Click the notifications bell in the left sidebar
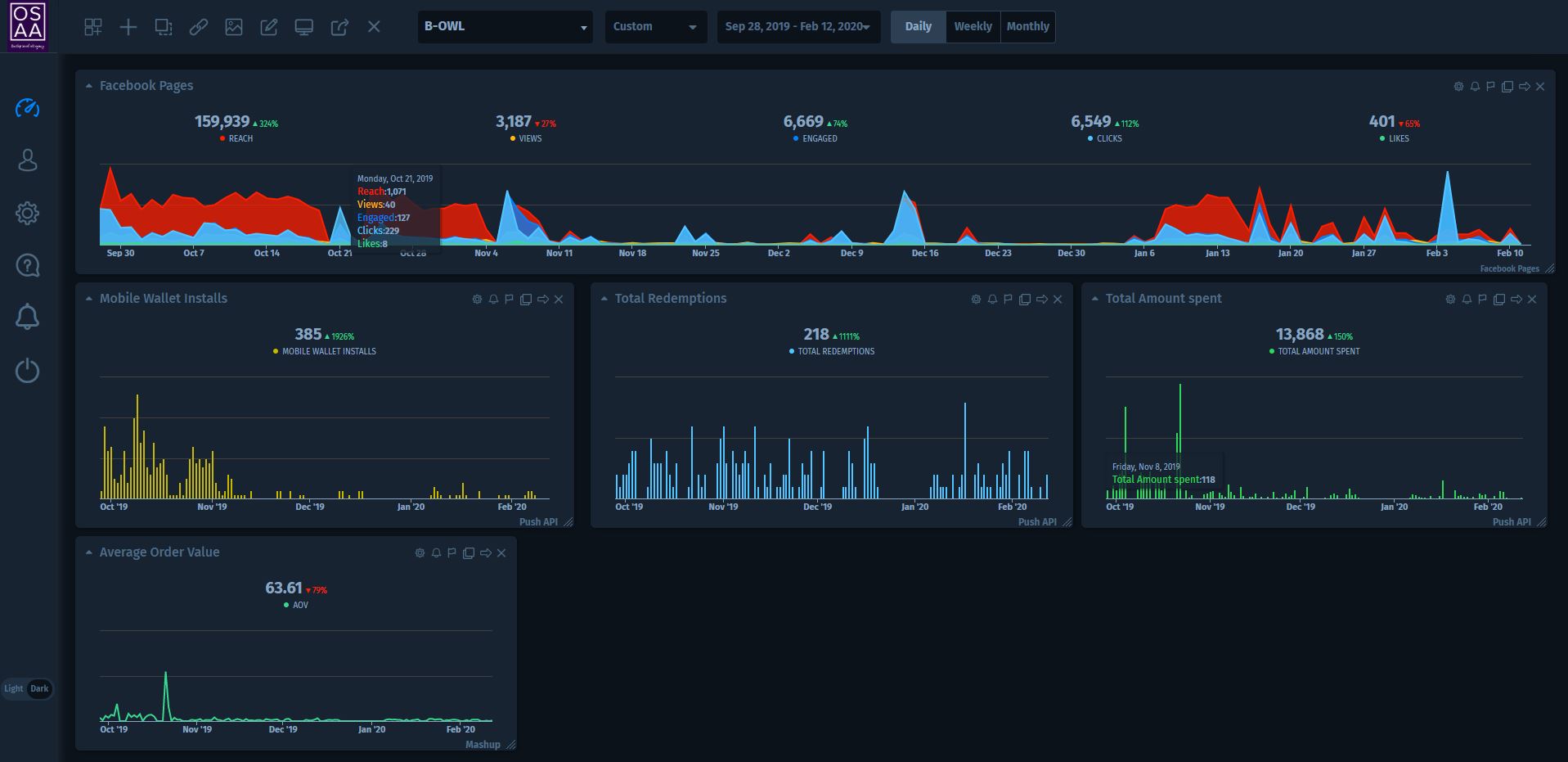1568x762 pixels. tap(27, 318)
